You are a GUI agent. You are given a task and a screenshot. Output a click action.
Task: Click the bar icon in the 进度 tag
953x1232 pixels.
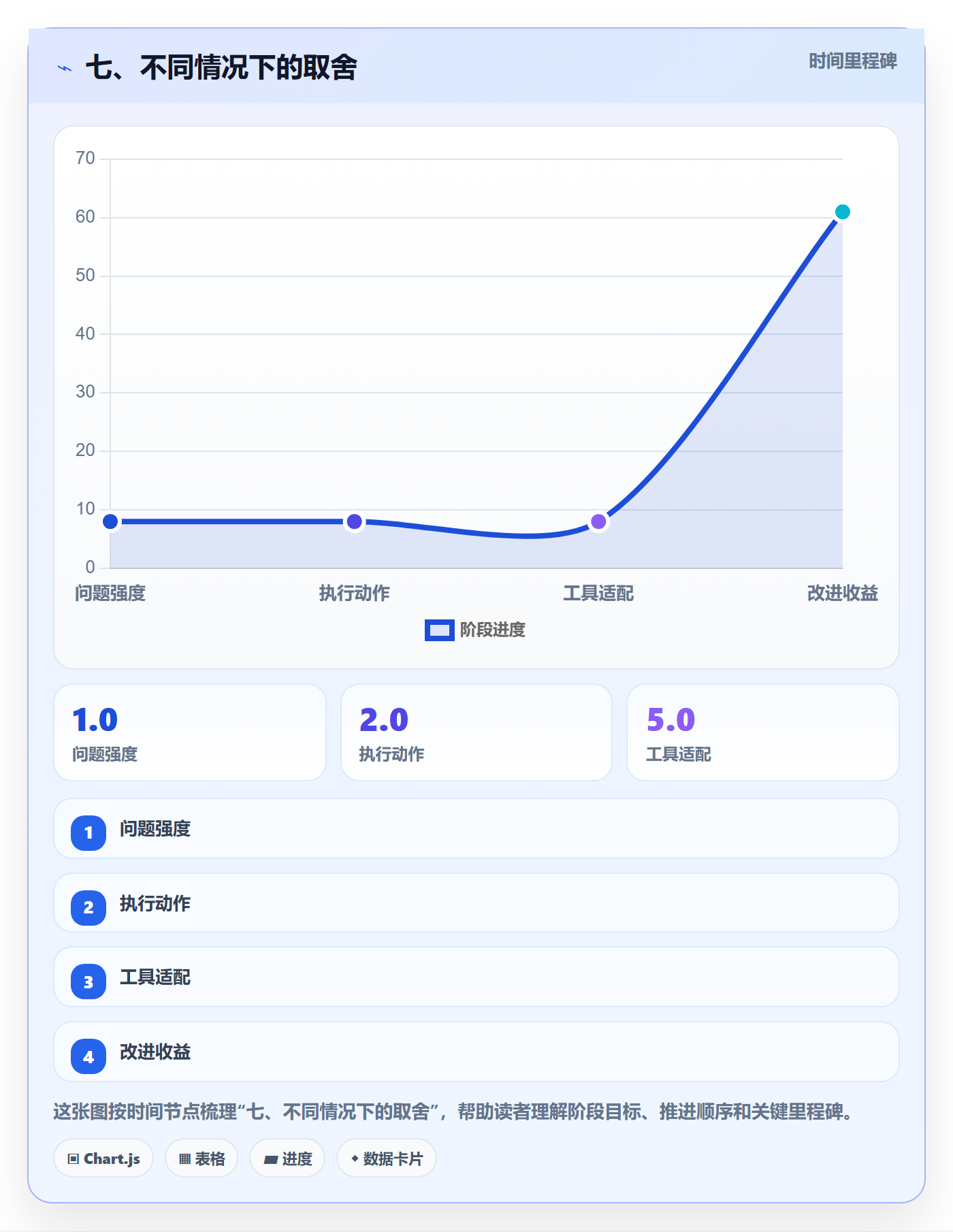coord(270,1159)
